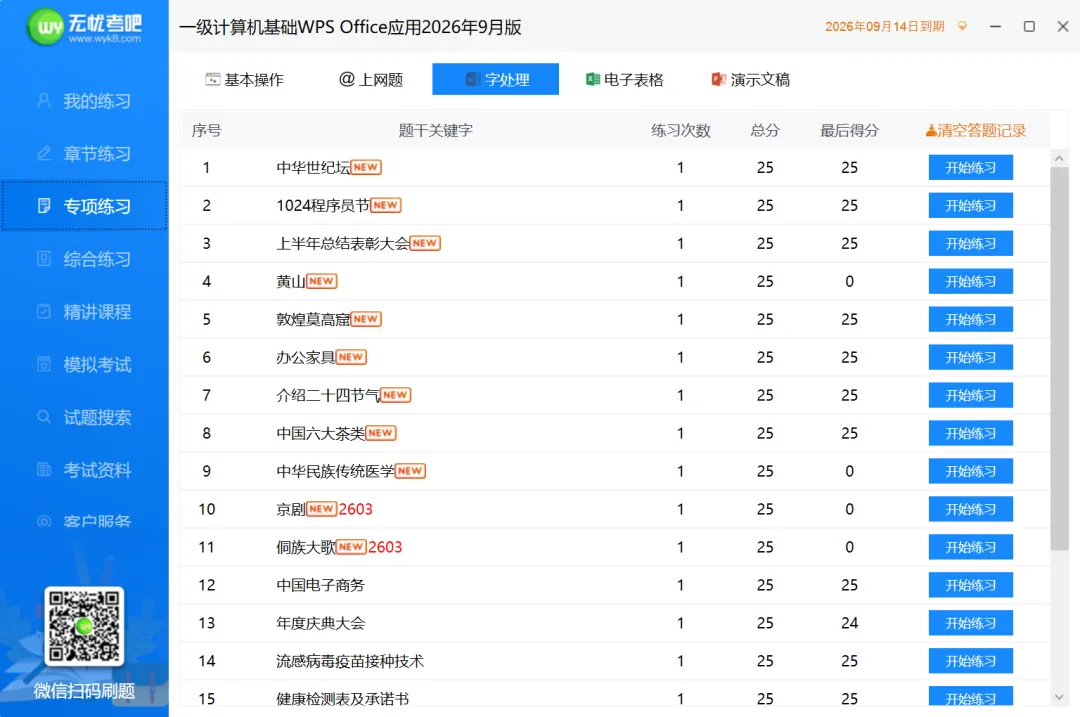Image resolution: width=1080 pixels, height=717 pixels.
Task: Start practice for 敦煌莫高窟
Action: click(x=970, y=319)
